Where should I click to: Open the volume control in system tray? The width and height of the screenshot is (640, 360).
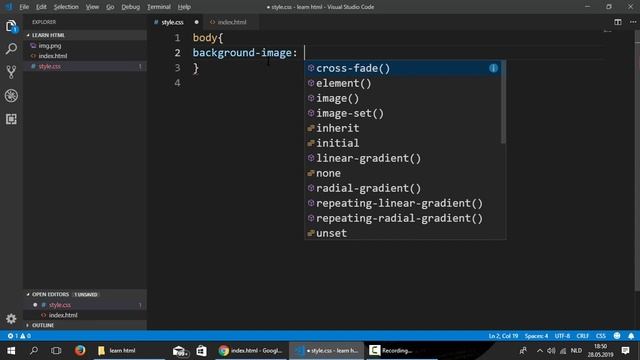click(551, 351)
